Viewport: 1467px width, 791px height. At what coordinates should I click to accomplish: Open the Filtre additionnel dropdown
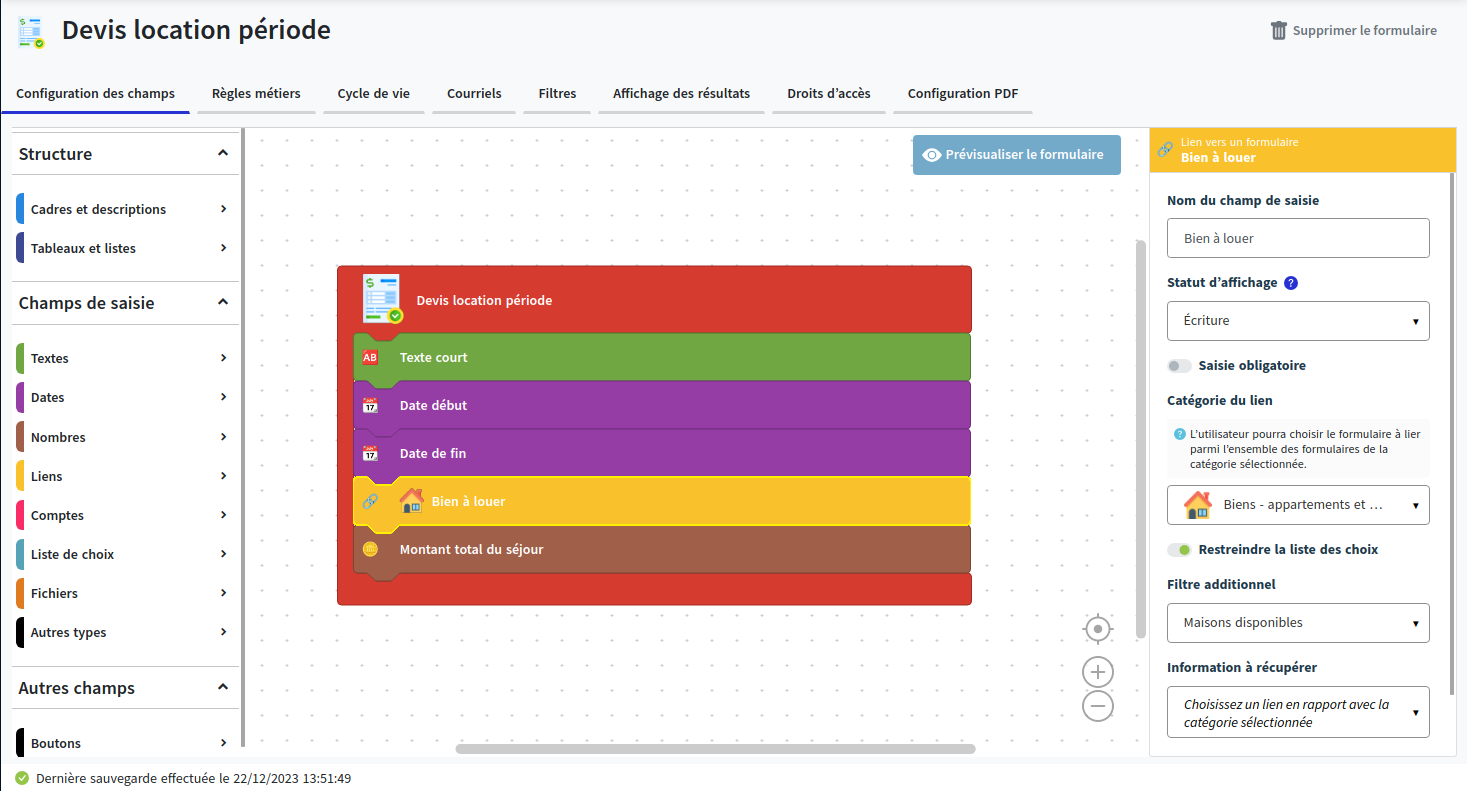(x=1297, y=623)
